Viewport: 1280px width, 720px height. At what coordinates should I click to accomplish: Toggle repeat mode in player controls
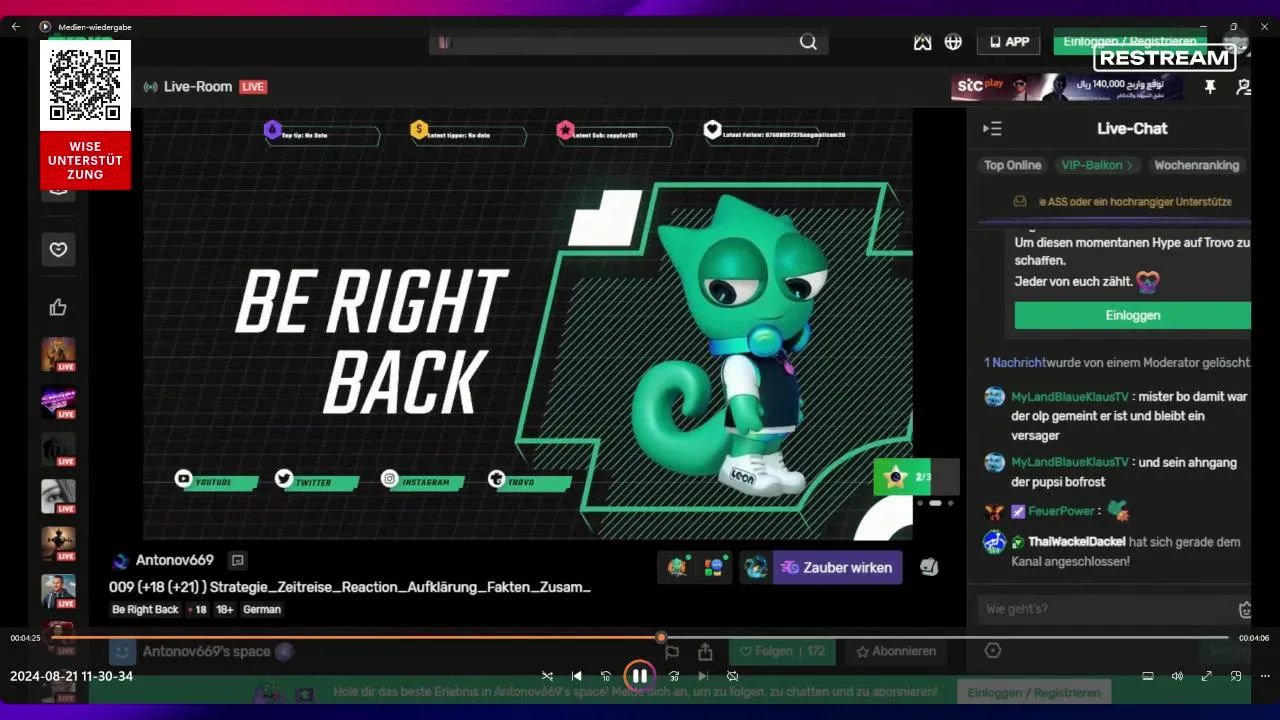(x=732, y=676)
